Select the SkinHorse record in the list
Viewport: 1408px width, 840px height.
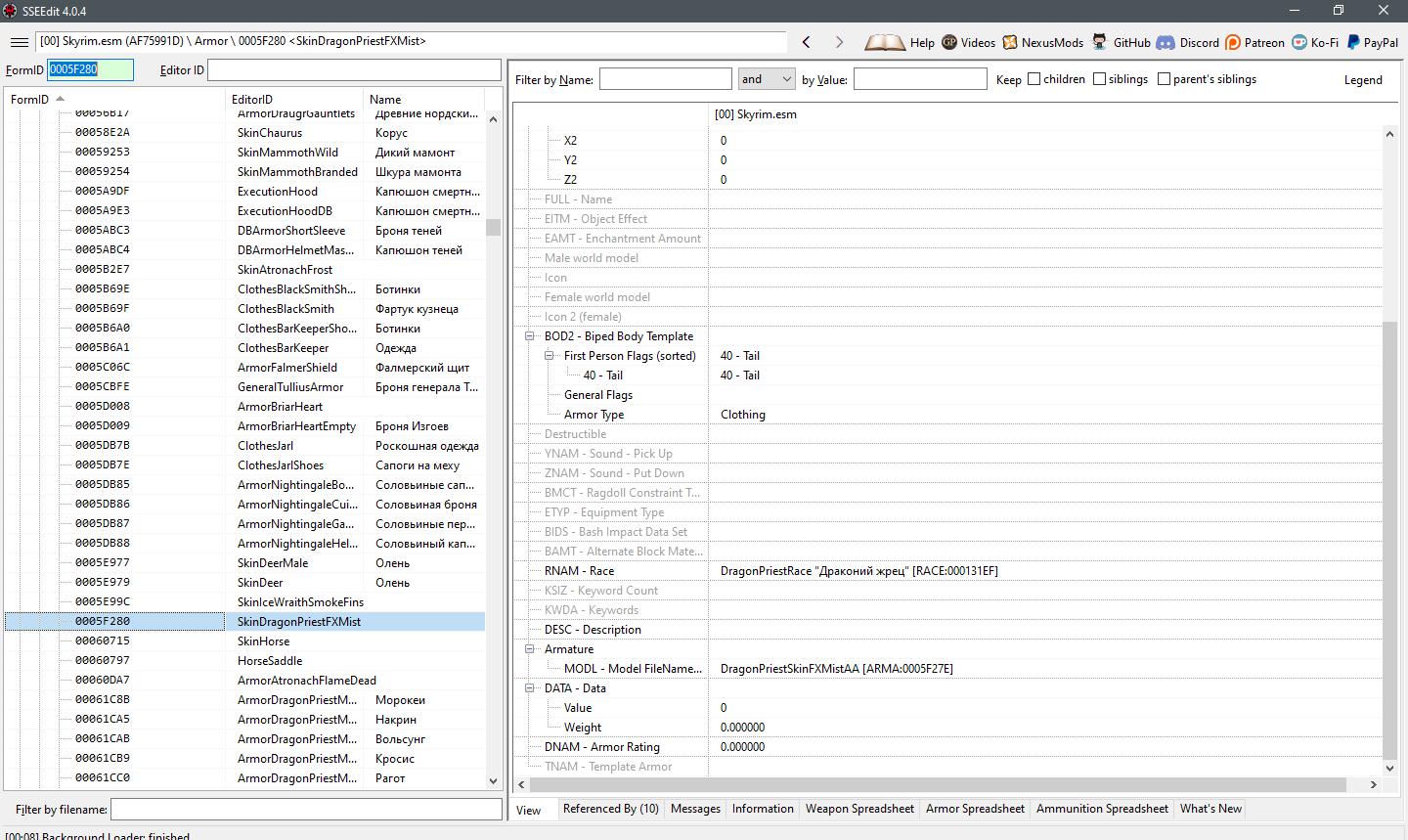point(263,641)
